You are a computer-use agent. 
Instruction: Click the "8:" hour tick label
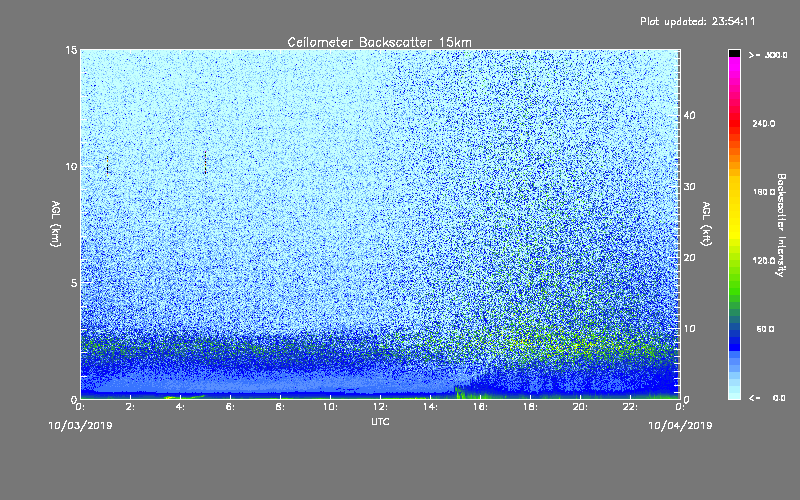click(280, 407)
